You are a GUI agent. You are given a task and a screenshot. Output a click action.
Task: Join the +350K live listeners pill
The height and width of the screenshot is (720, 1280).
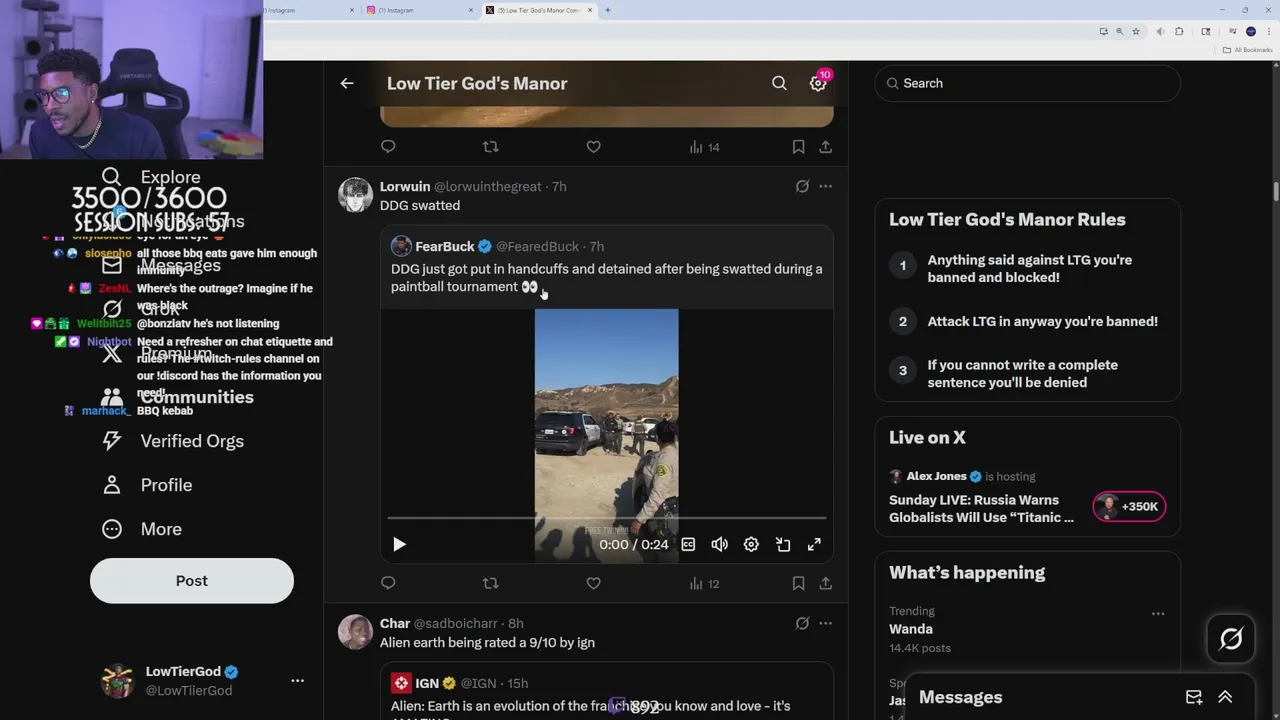tap(1128, 506)
